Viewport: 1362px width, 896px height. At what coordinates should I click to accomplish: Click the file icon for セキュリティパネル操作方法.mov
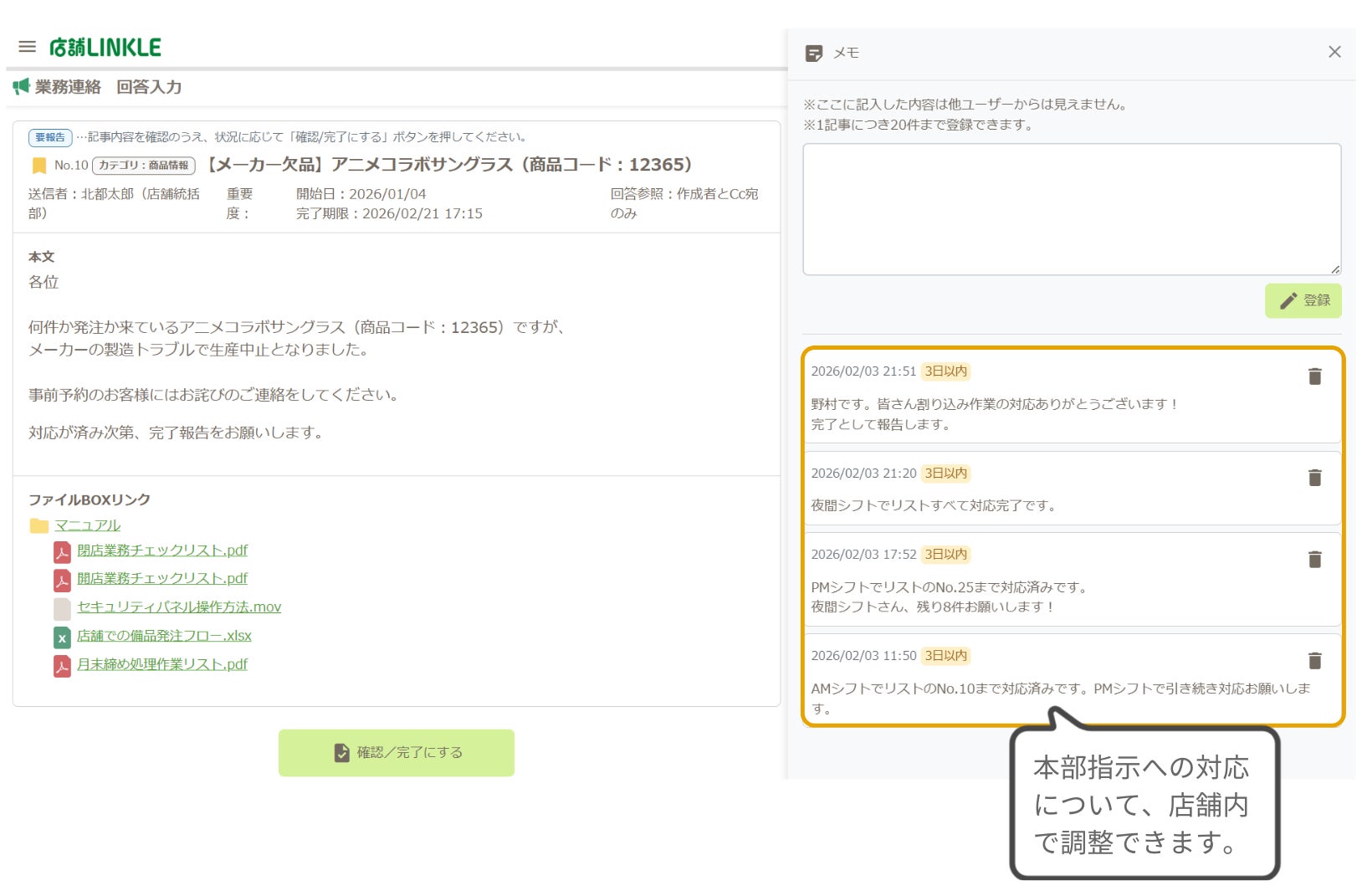coord(62,608)
